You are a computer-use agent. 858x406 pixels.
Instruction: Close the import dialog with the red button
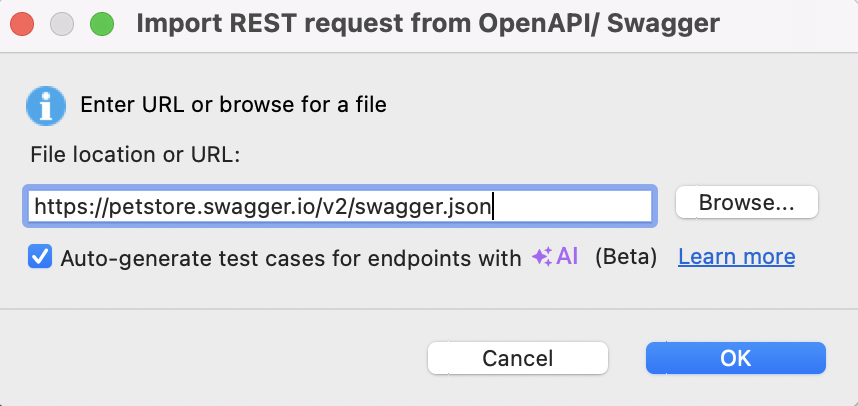pos(23,23)
